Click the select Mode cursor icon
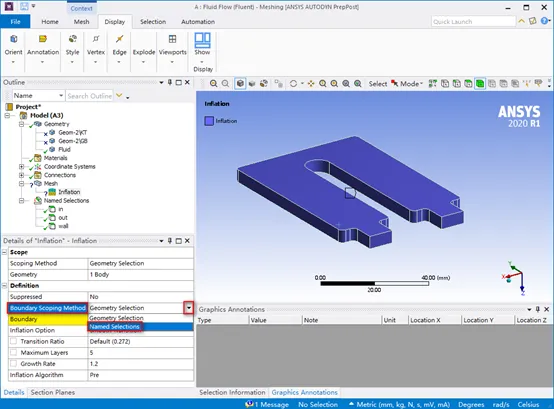 coord(394,84)
